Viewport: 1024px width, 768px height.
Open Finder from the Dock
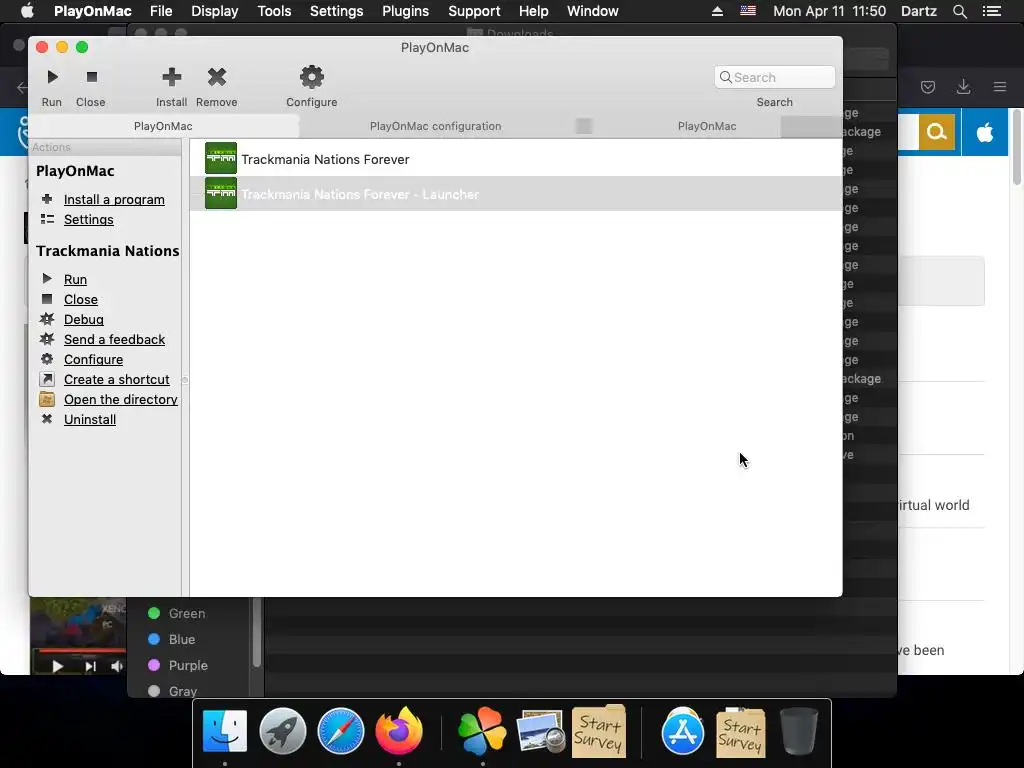click(x=225, y=731)
